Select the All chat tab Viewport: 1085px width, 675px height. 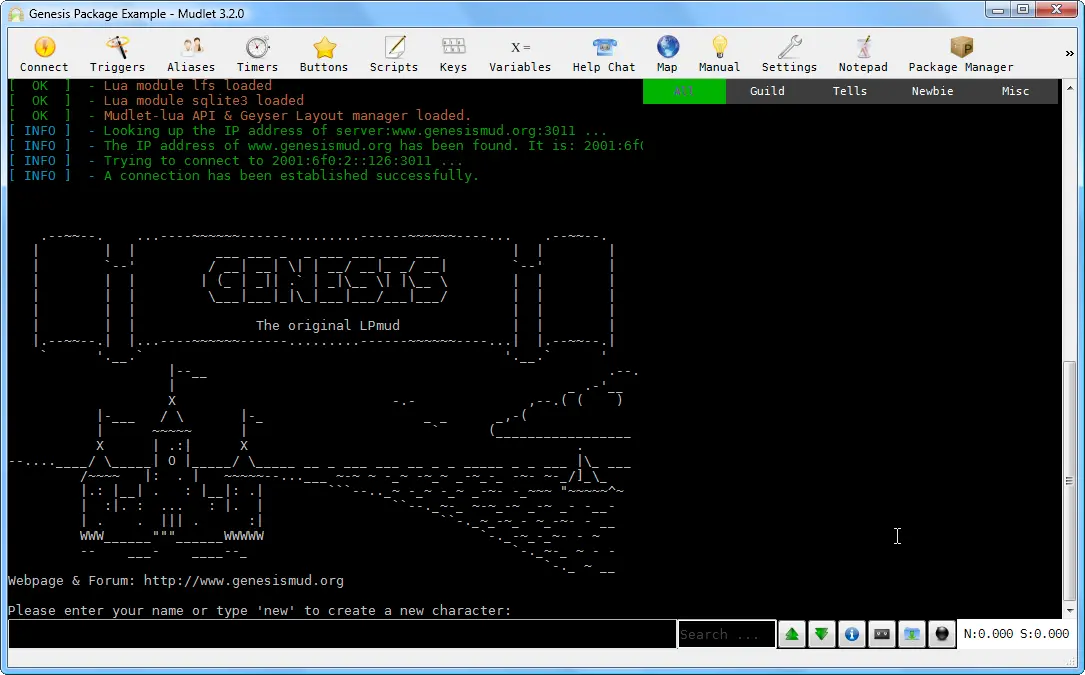[684, 91]
